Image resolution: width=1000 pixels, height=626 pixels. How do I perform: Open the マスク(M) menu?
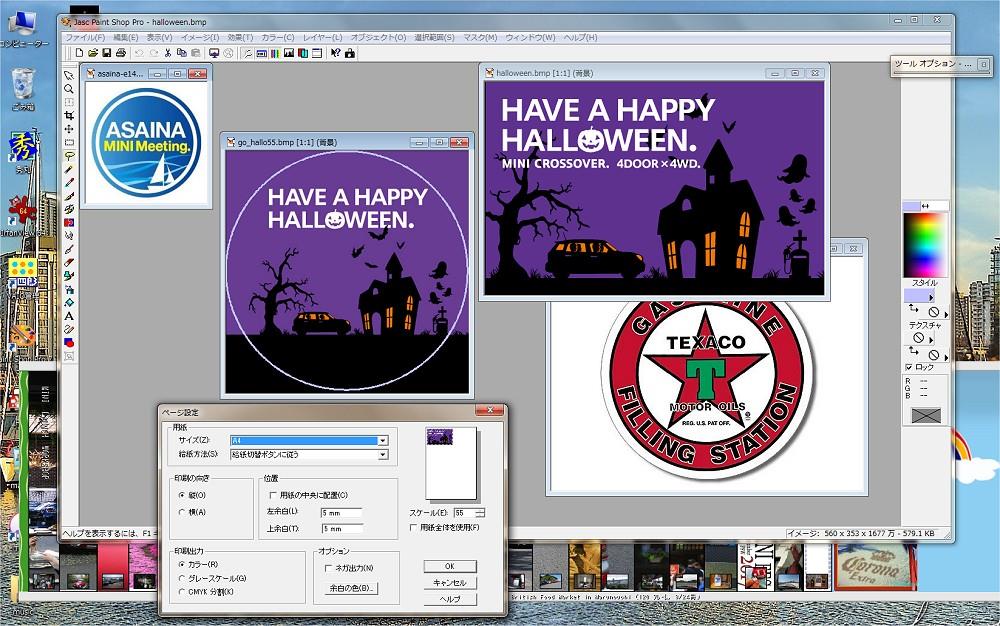click(x=480, y=38)
